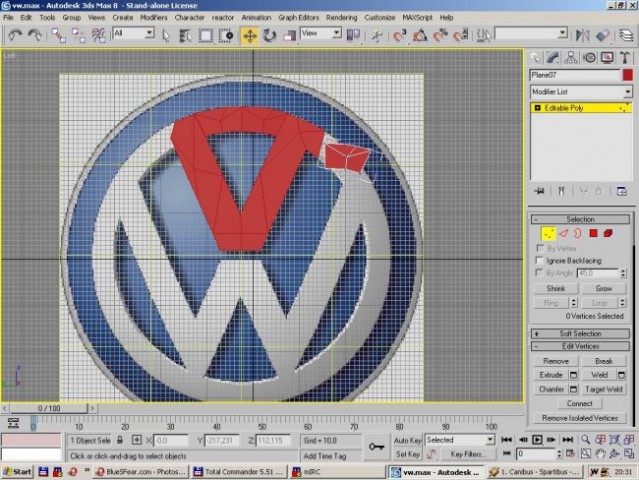Activate the Select and Link tool

[x=58, y=35]
